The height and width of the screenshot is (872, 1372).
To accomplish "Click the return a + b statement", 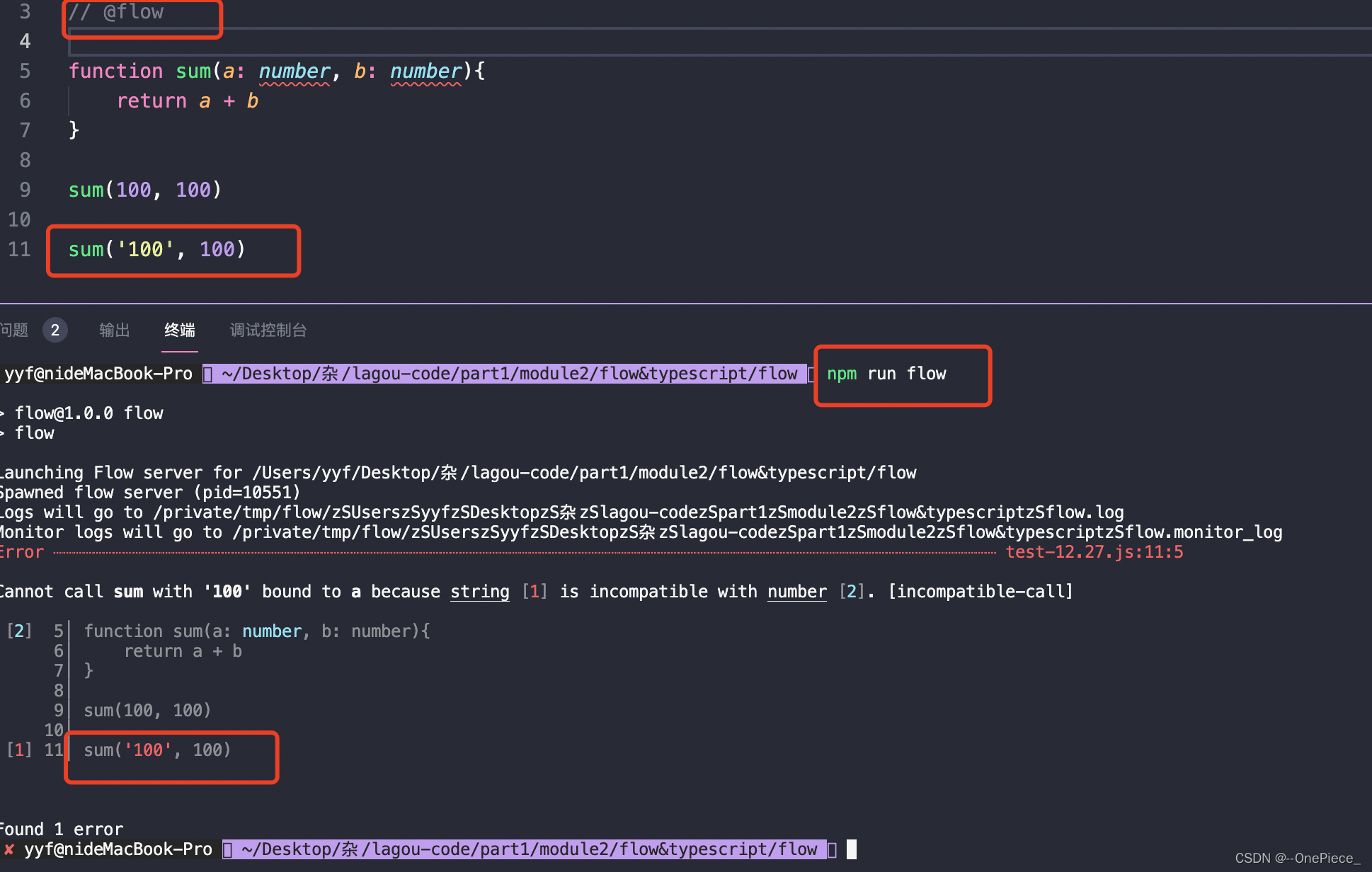I will coord(188,101).
